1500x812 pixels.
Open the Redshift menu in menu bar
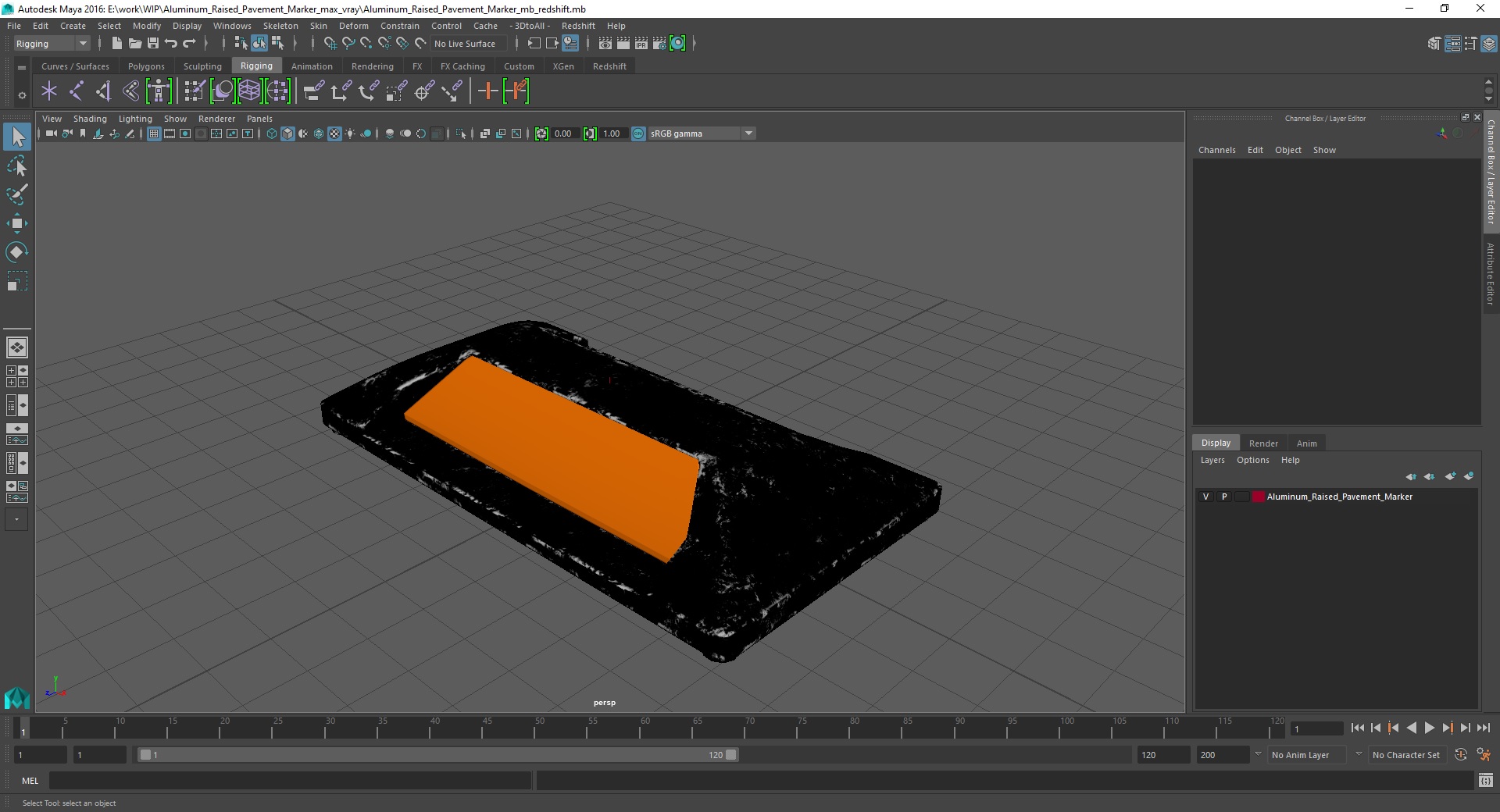(x=578, y=26)
